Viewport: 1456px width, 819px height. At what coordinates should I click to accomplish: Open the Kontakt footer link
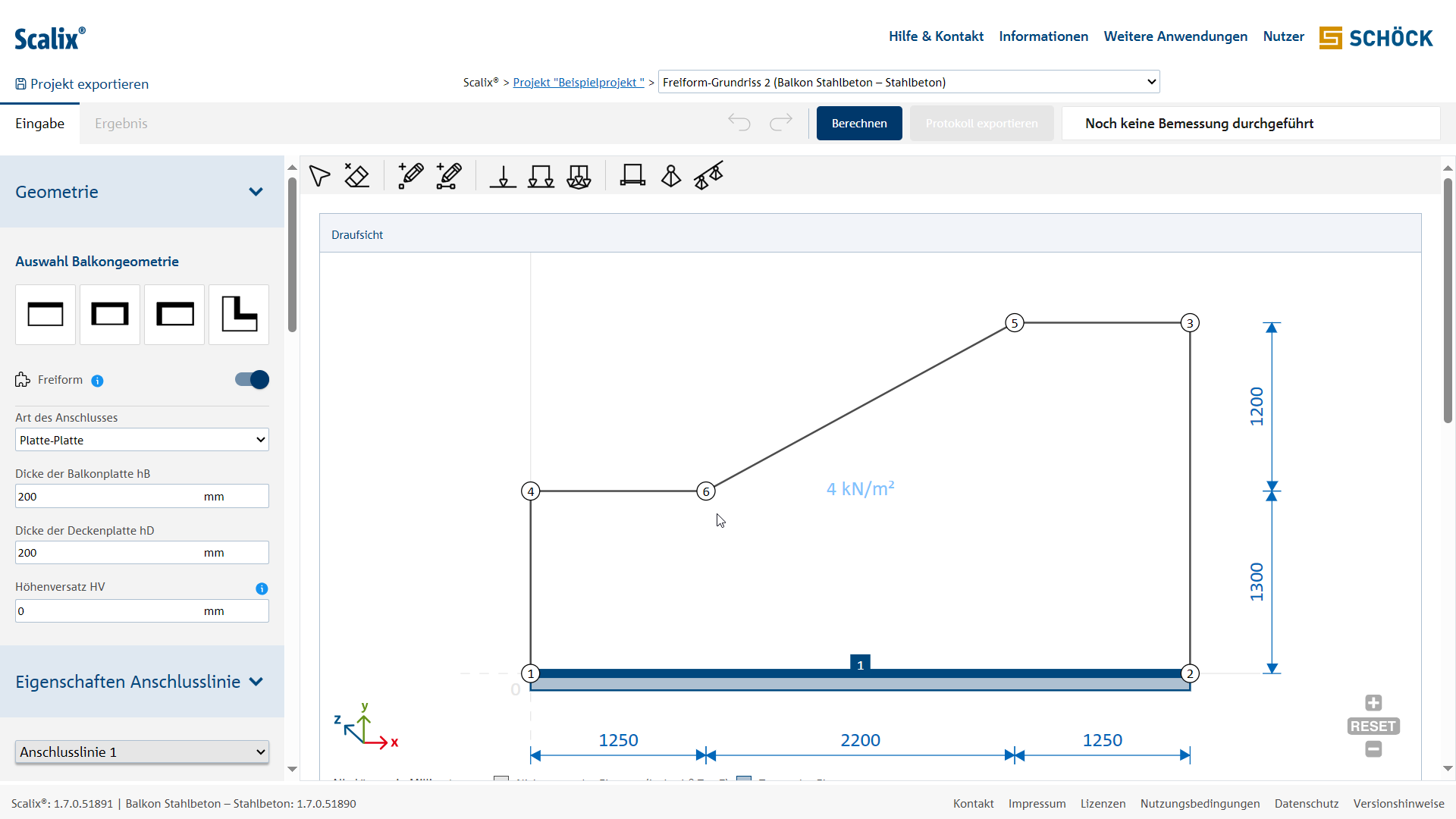[x=974, y=804]
